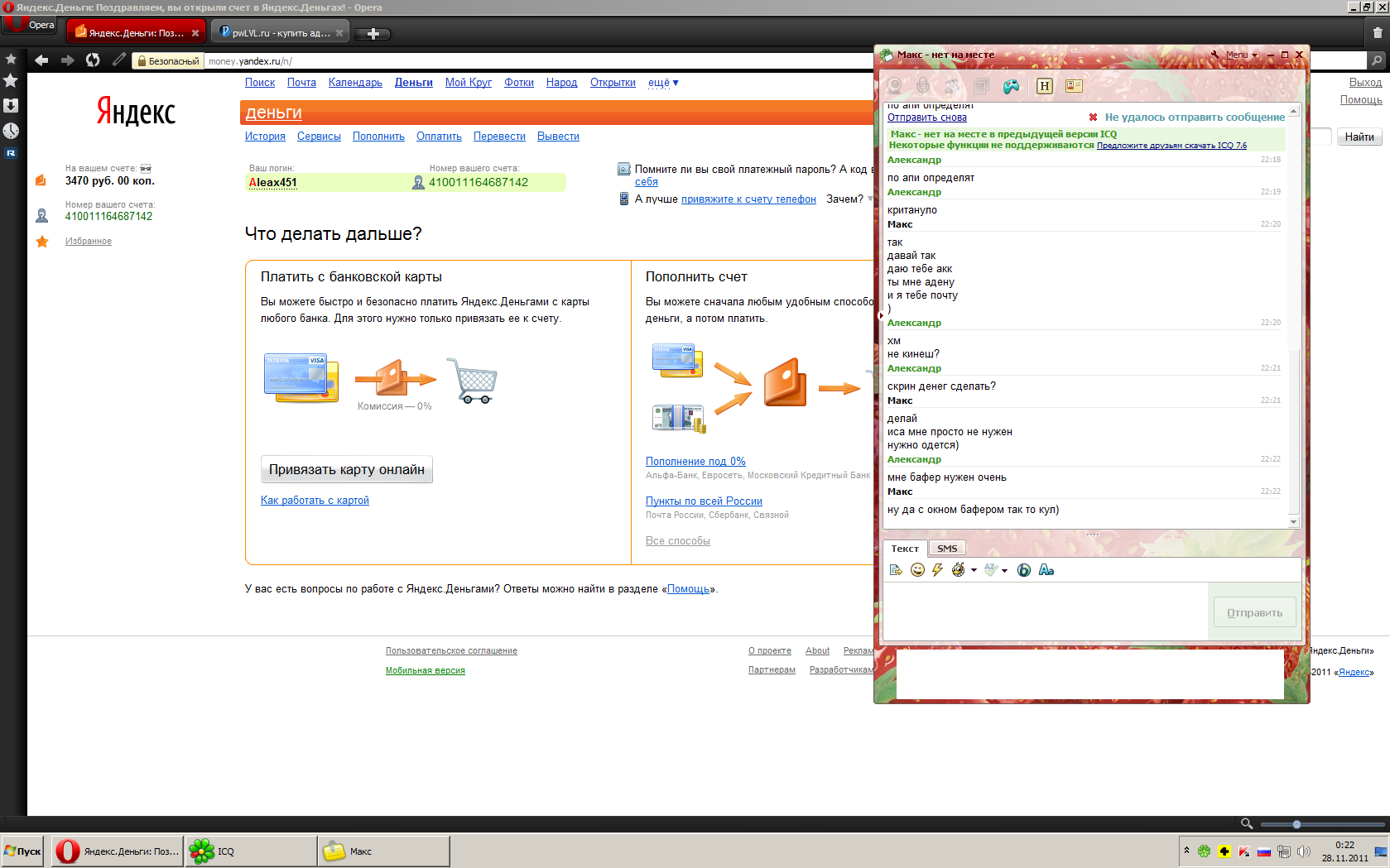The width and height of the screenshot is (1390, 868).
Task: Open message history (H) in ICQ chat
Action: click(x=1045, y=86)
